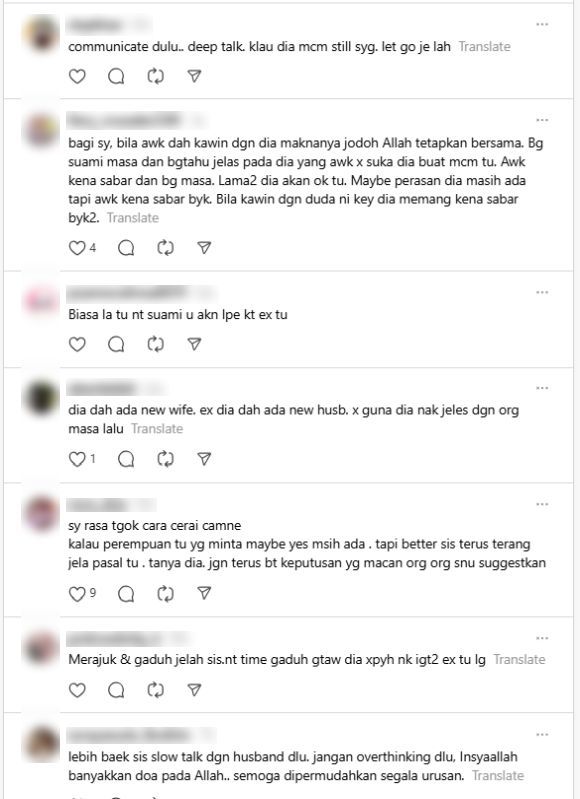Image resolution: width=580 pixels, height=799 pixels.
Task: Translate the 'lebih baek sis' comment
Action: coord(498,776)
